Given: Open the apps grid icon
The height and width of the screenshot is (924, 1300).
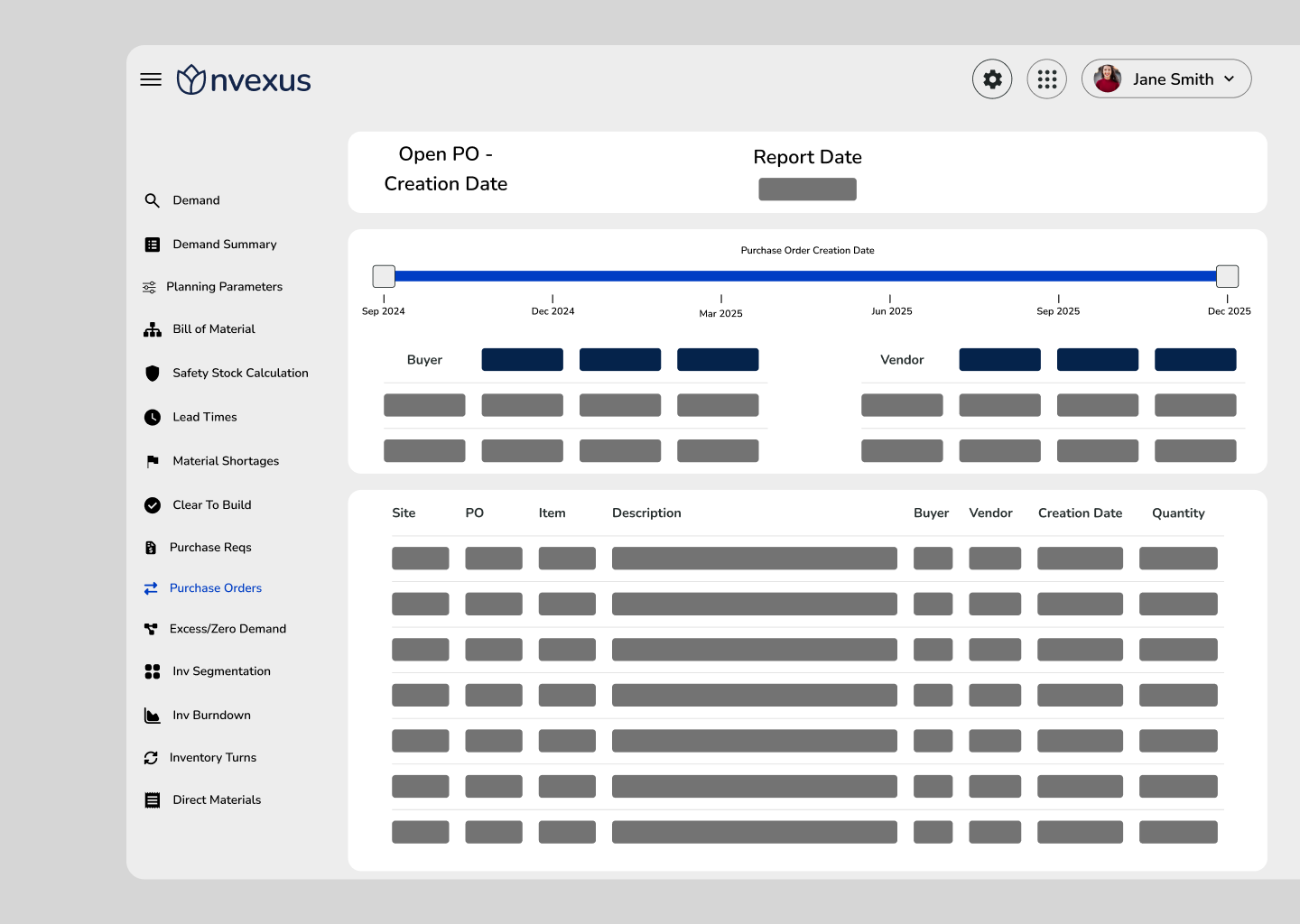Looking at the screenshot, I should (x=1047, y=79).
